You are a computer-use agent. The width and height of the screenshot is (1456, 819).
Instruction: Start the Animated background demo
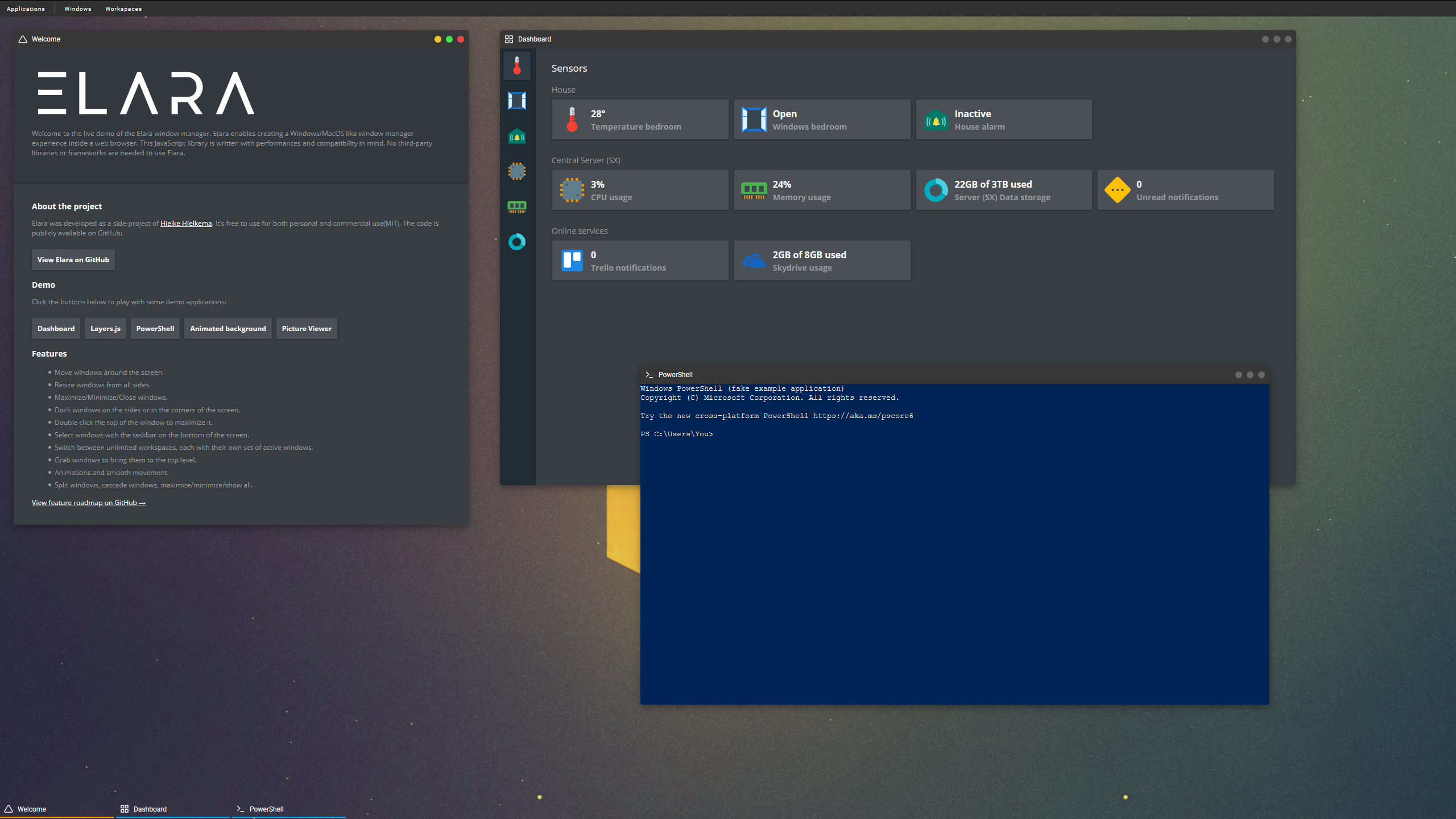[x=227, y=329]
